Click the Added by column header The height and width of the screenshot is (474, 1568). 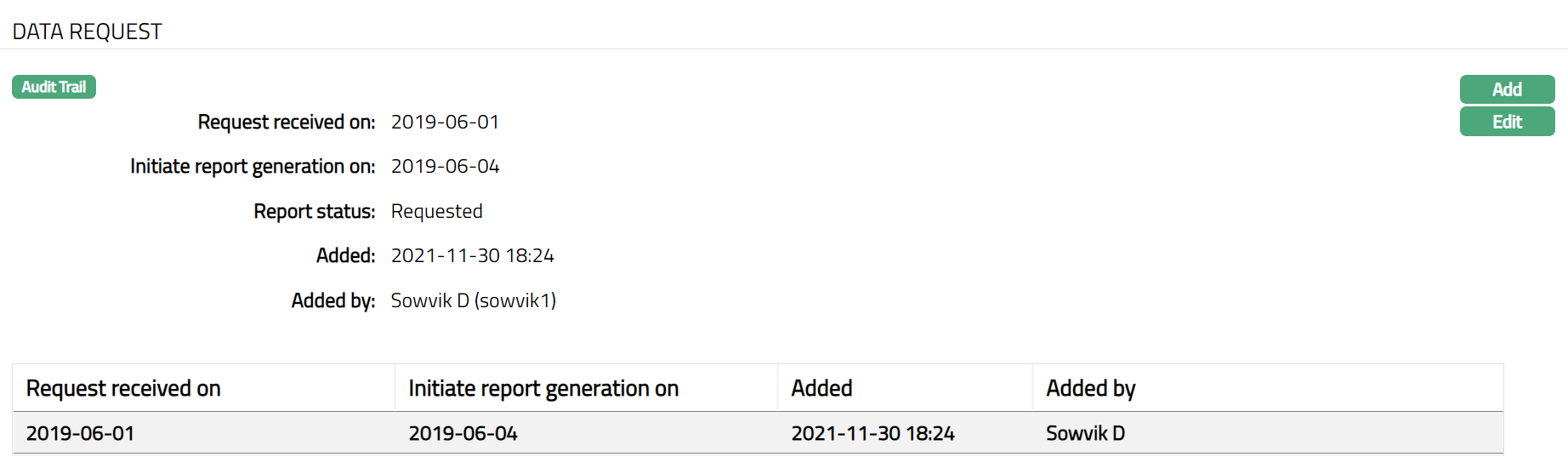point(1090,388)
